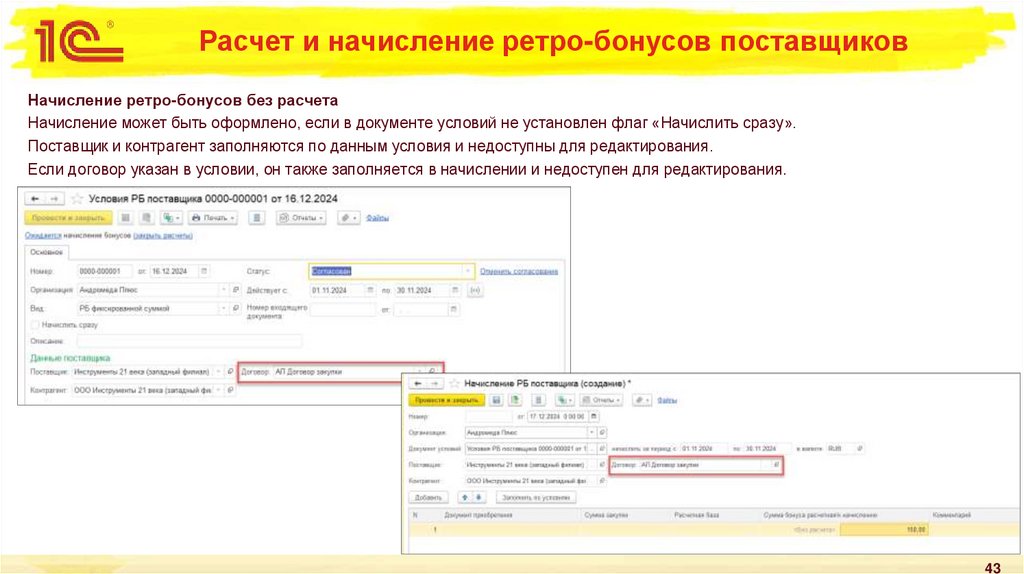1024x574 pixels.
Task: Click the Расчетная база column header
Action: click(696, 515)
